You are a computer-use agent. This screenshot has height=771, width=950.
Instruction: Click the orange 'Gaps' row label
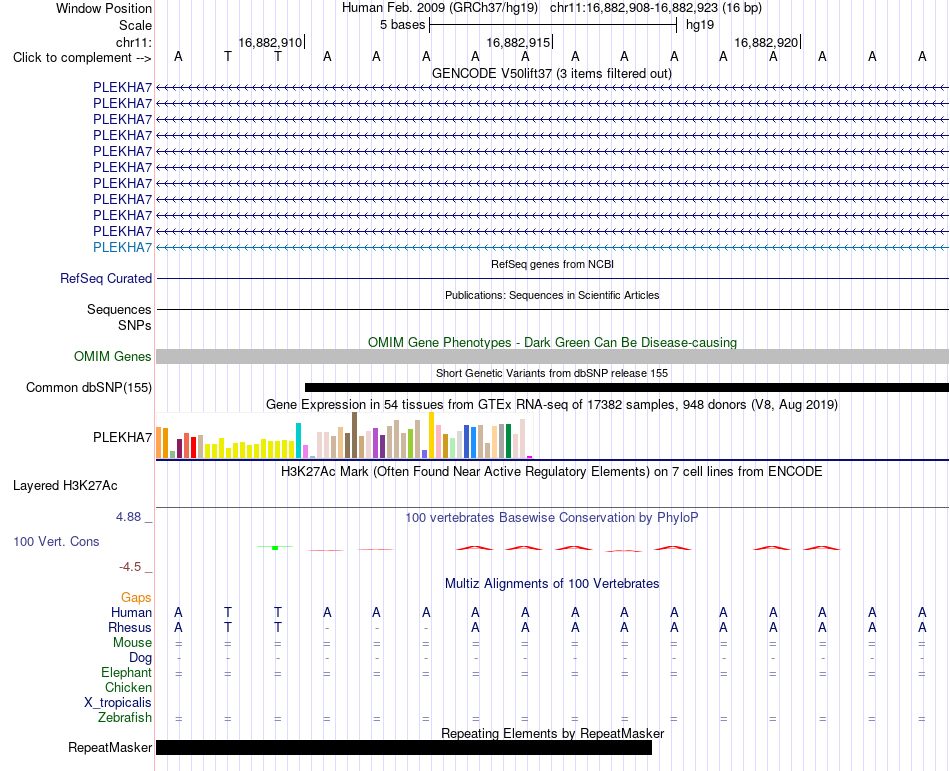tap(136, 598)
